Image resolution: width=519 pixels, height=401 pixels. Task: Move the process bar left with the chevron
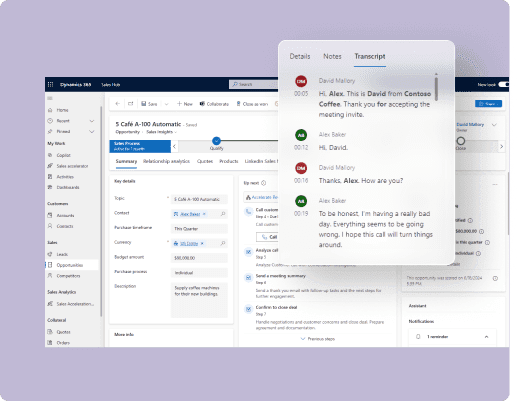click(174, 146)
